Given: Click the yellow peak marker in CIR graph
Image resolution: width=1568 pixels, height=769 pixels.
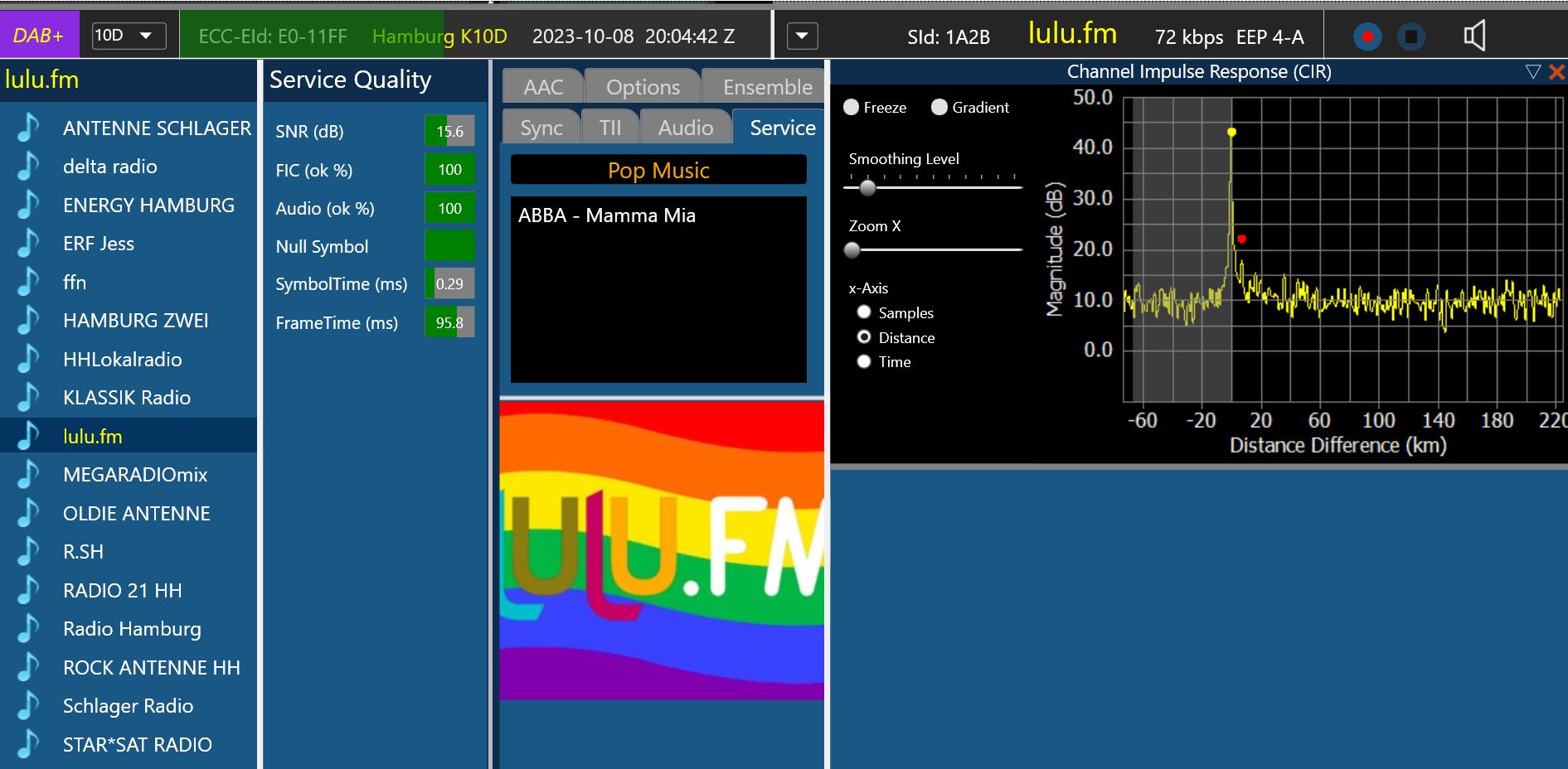Looking at the screenshot, I should point(1231,132).
